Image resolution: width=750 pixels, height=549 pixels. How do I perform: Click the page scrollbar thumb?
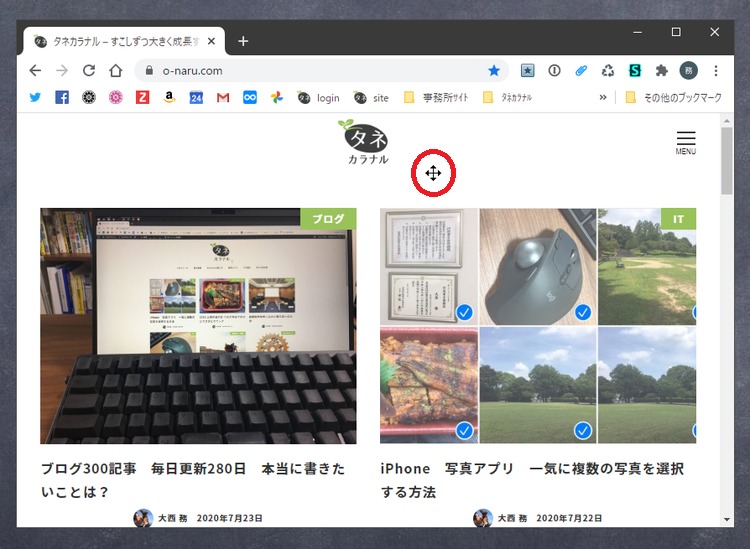click(x=727, y=160)
